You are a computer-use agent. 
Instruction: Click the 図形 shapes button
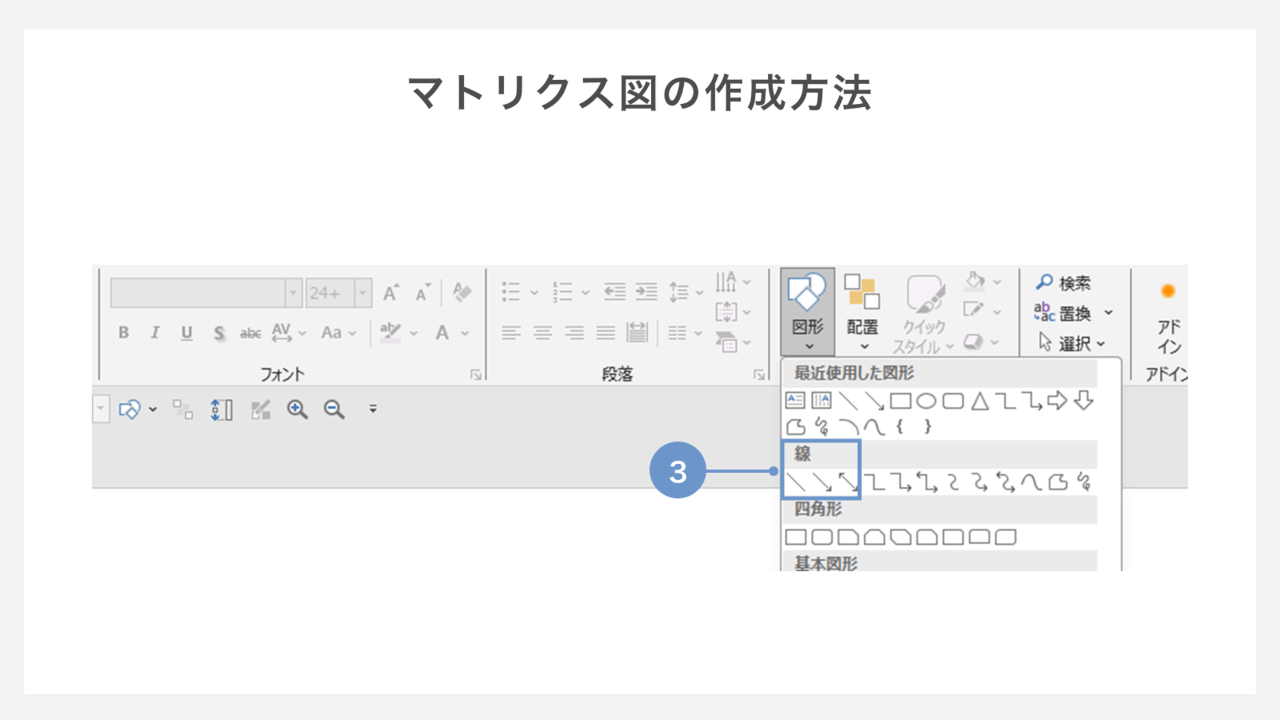point(807,311)
